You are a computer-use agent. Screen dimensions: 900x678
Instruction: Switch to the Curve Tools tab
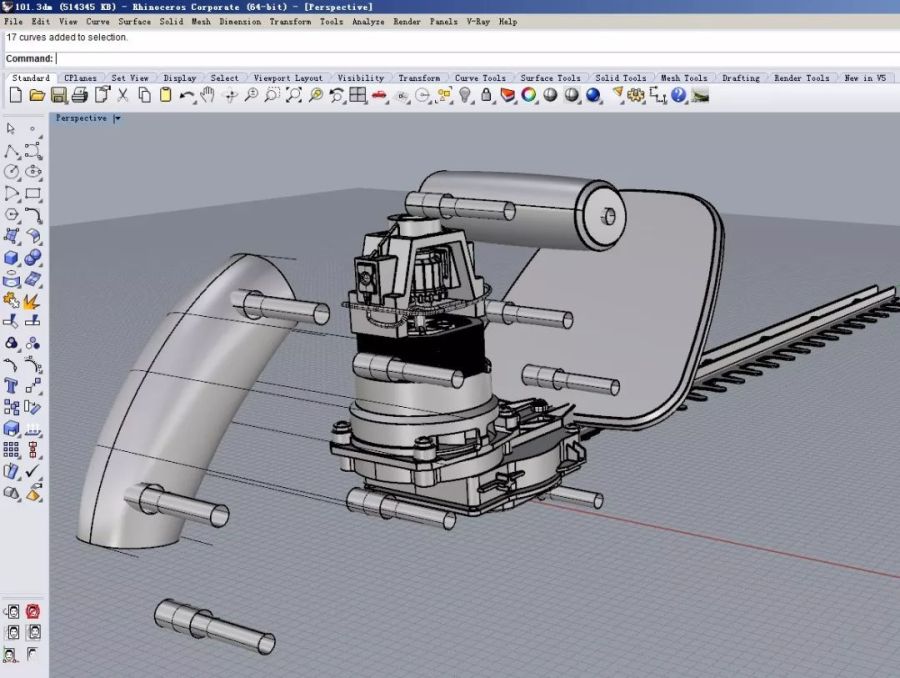pyautogui.click(x=480, y=78)
